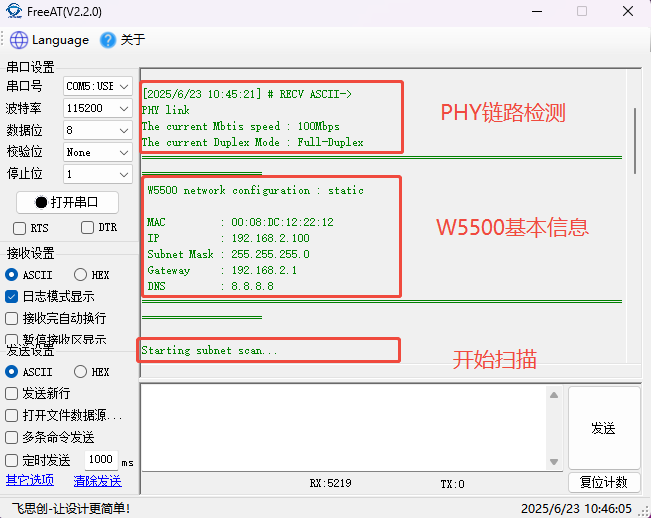Open the 校验位 parity dropdown
This screenshot has height=518, width=651.
(97, 152)
